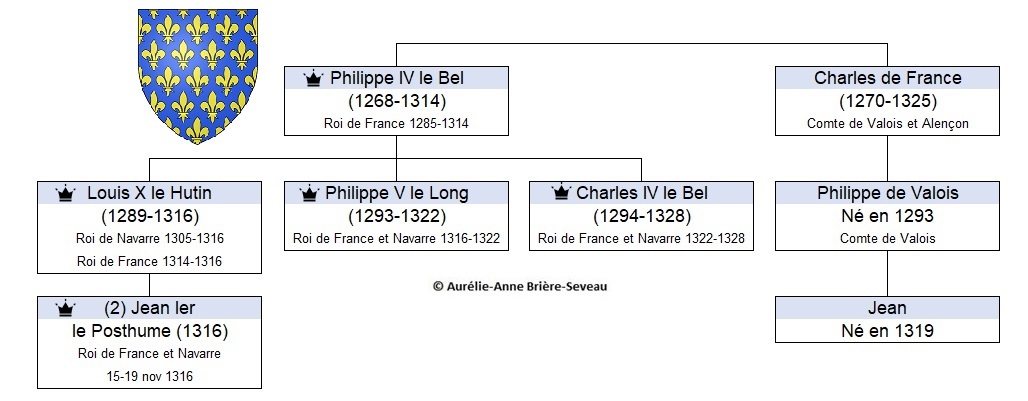Click the Jean Ier le Posthume (1316) text
The height and width of the screenshot is (401, 1028).
[x=149, y=320]
